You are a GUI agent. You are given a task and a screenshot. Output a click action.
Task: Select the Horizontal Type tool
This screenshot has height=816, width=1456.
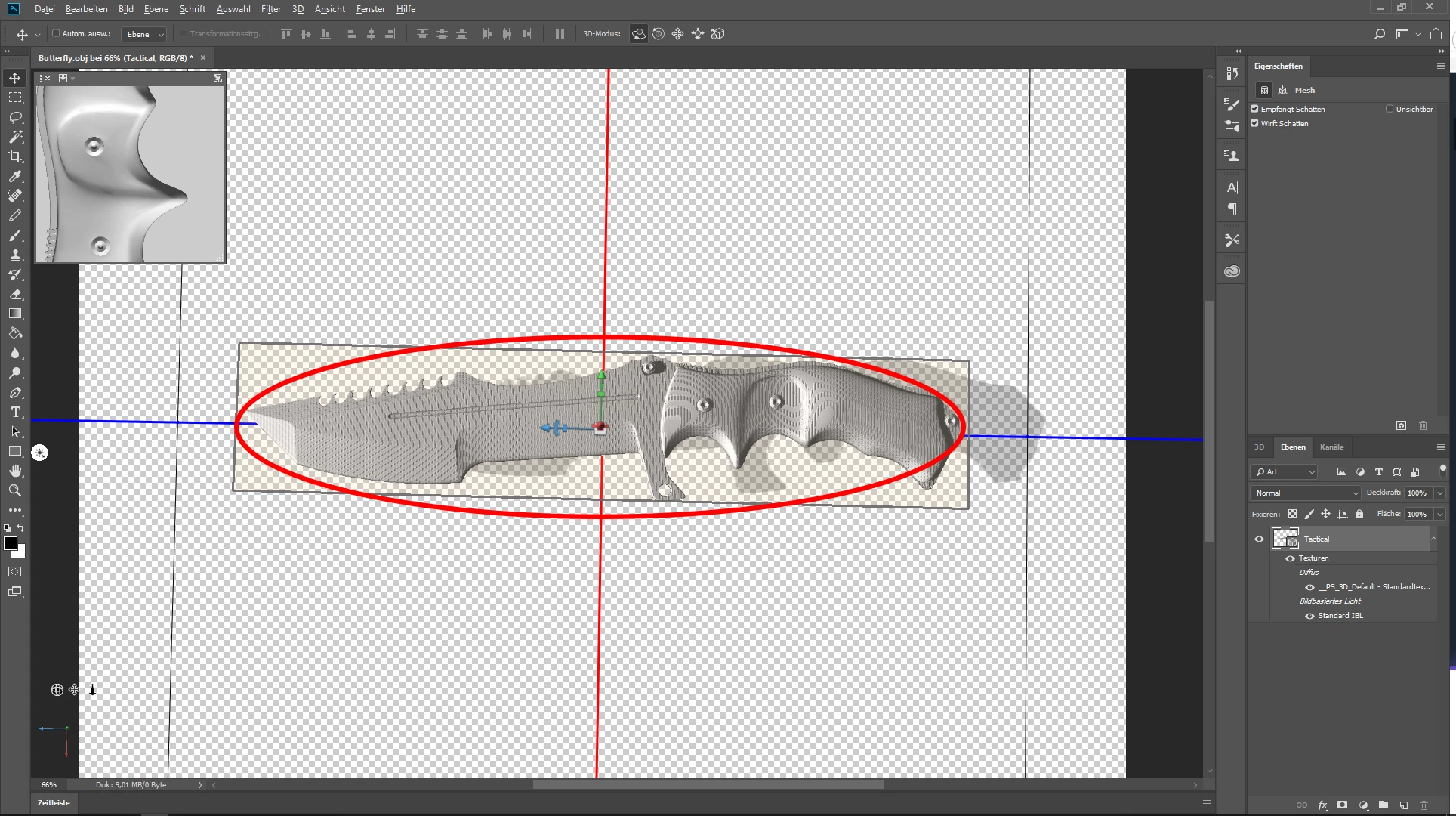tap(15, 412)
